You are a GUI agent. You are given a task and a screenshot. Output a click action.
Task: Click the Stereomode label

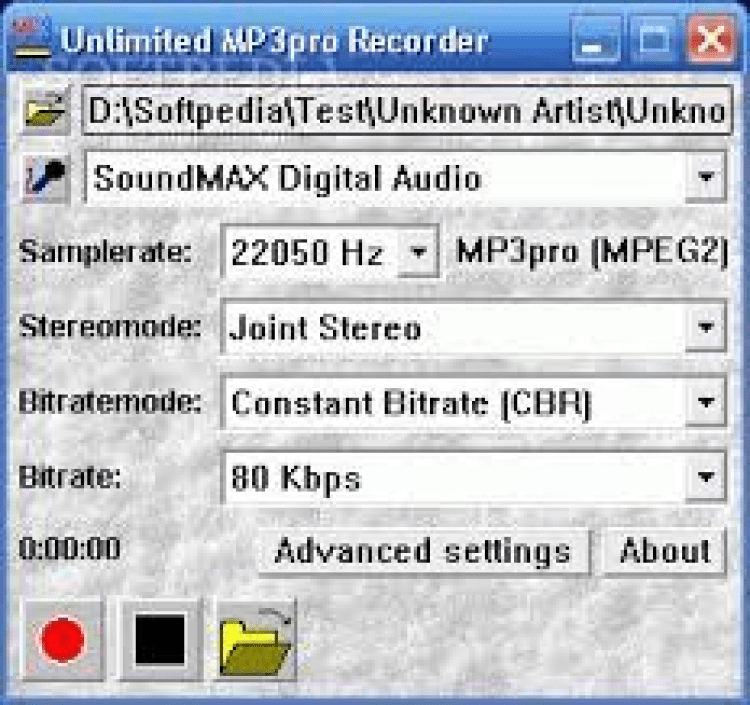(110, 327)
